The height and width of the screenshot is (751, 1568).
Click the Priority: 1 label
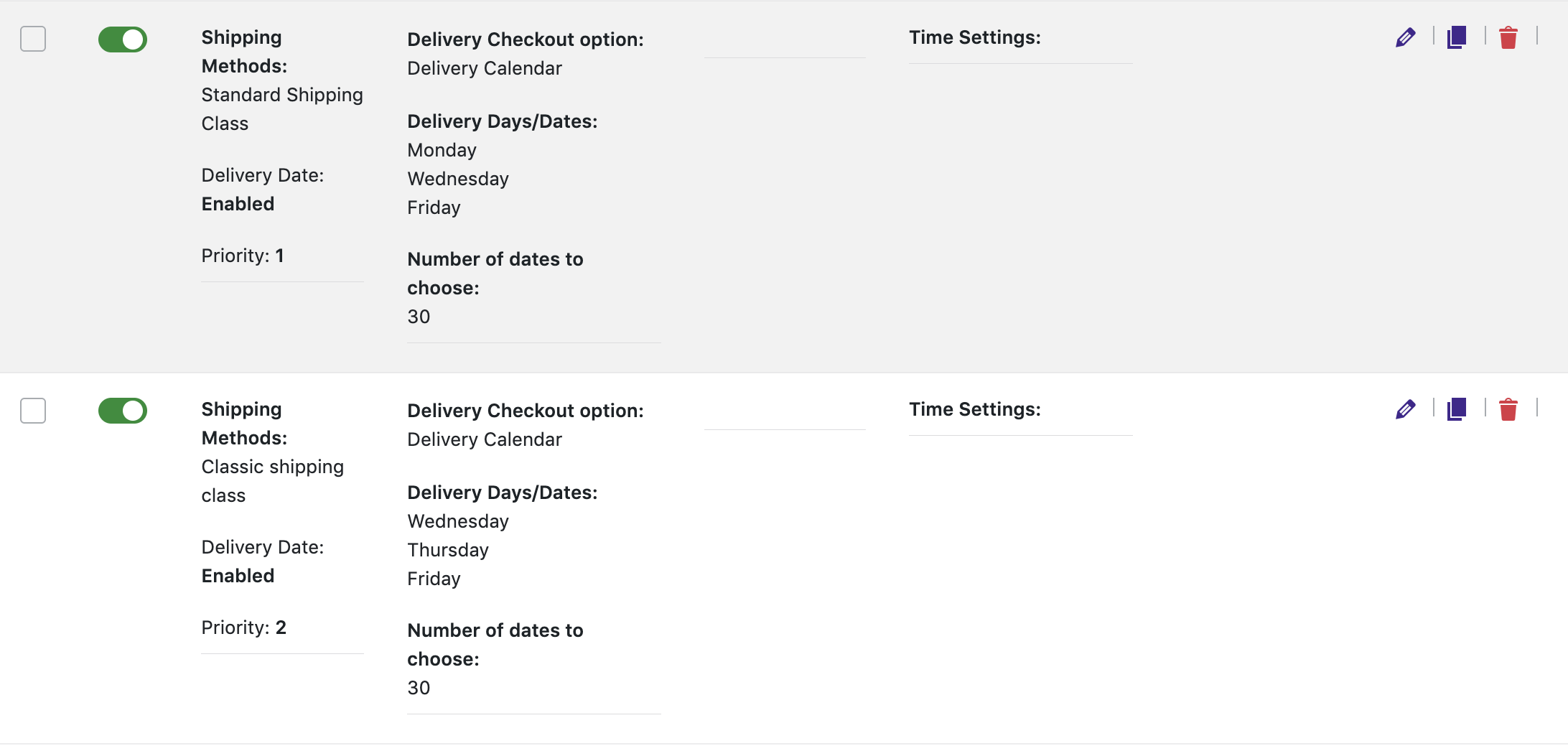pos(243,256)
